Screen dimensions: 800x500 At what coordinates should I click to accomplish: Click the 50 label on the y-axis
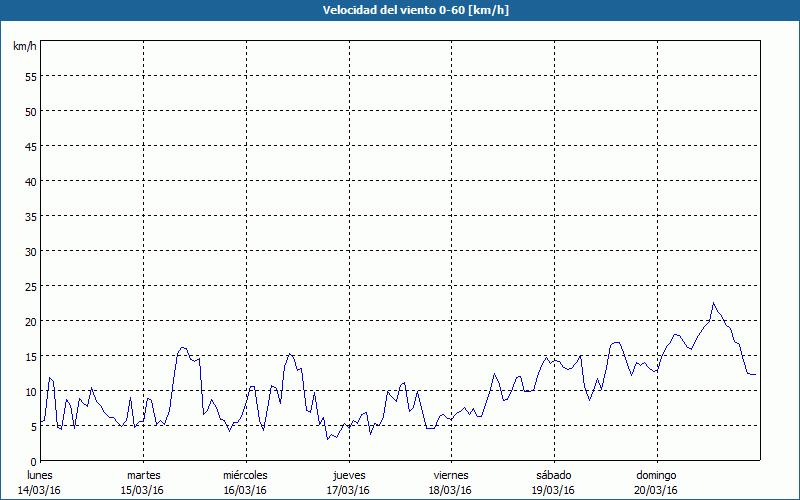30,111
